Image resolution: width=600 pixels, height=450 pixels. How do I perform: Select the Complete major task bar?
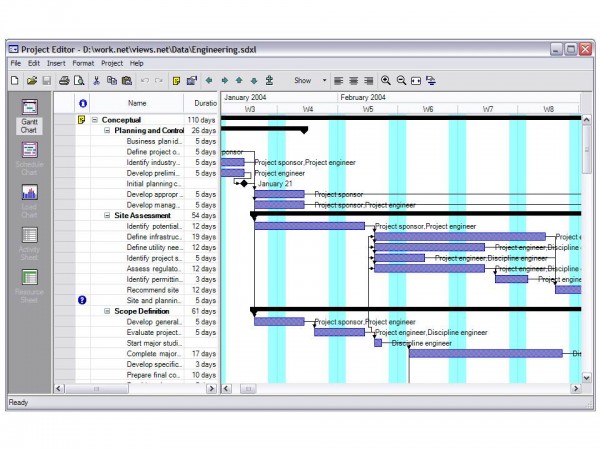486,354
